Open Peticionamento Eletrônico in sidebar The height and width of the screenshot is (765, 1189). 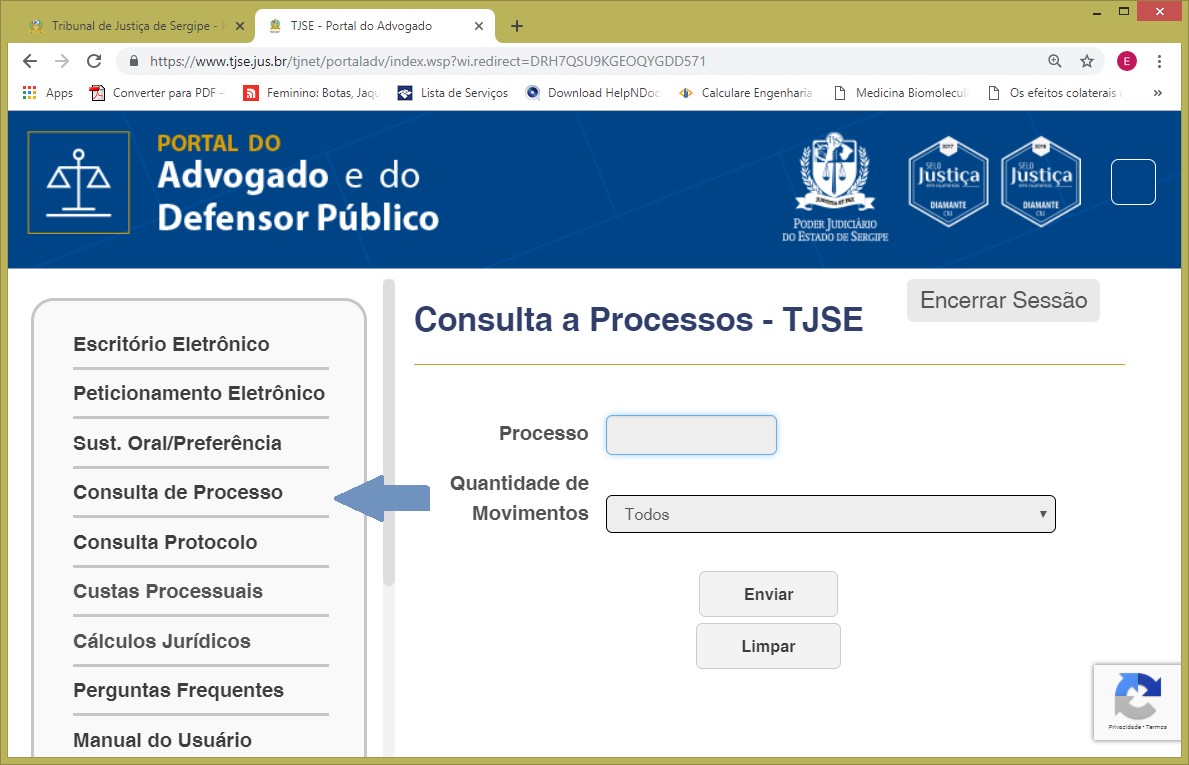199,393
